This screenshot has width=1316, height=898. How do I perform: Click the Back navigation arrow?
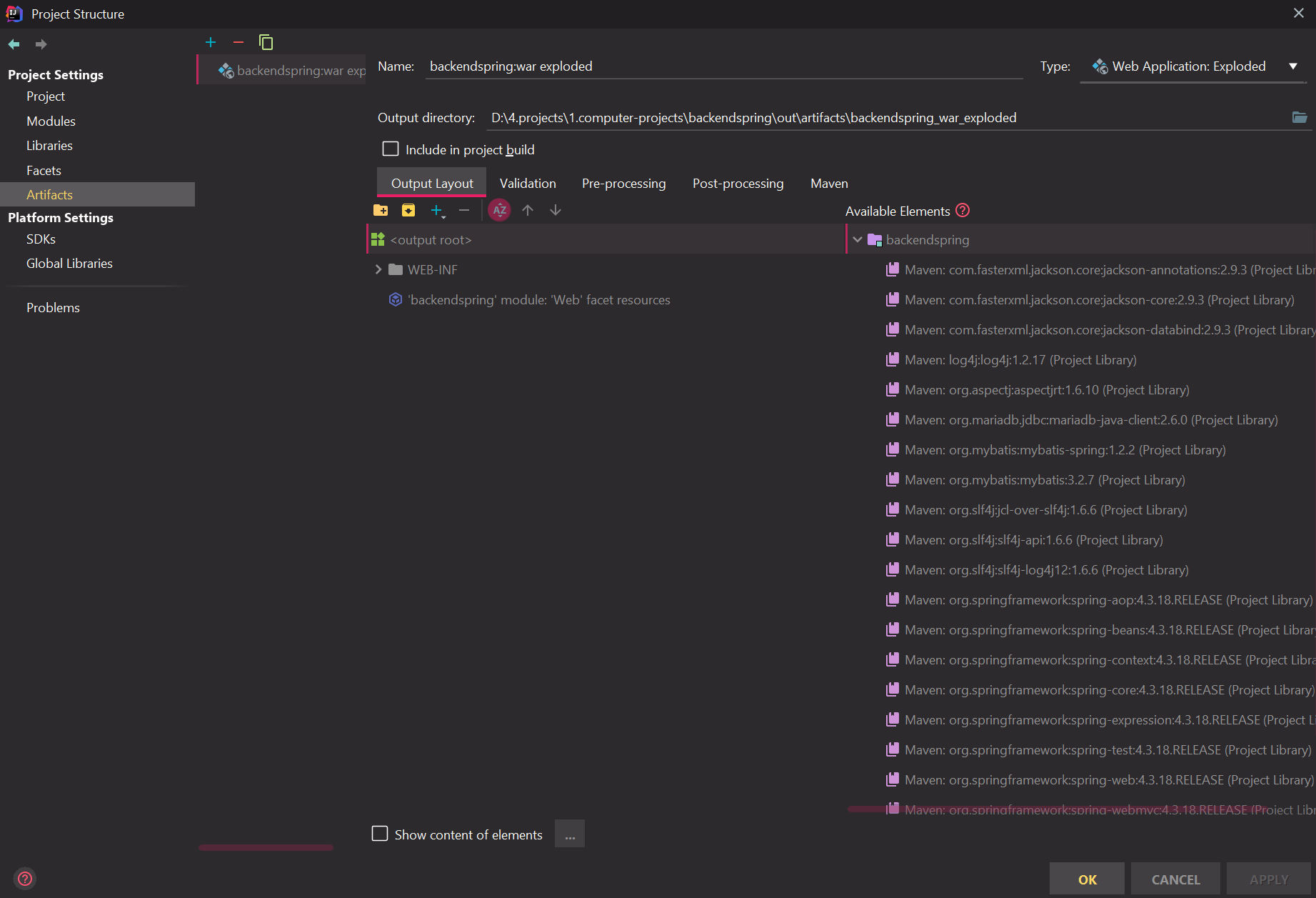click(14, 44)
